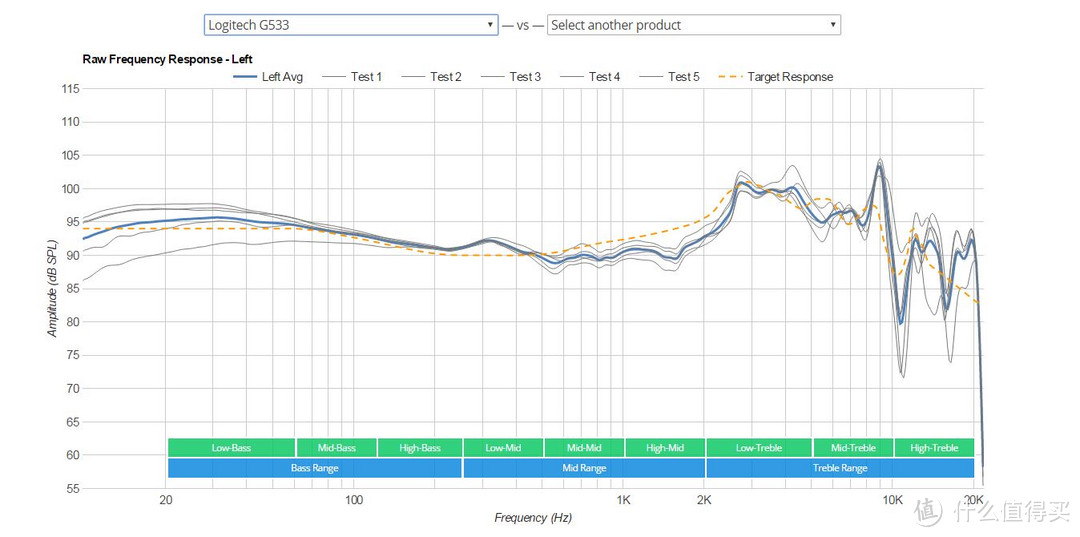Toggle the Left Avg legend series
The height and width of the screenshot is (537, 1080).
[x=271, y=77]
